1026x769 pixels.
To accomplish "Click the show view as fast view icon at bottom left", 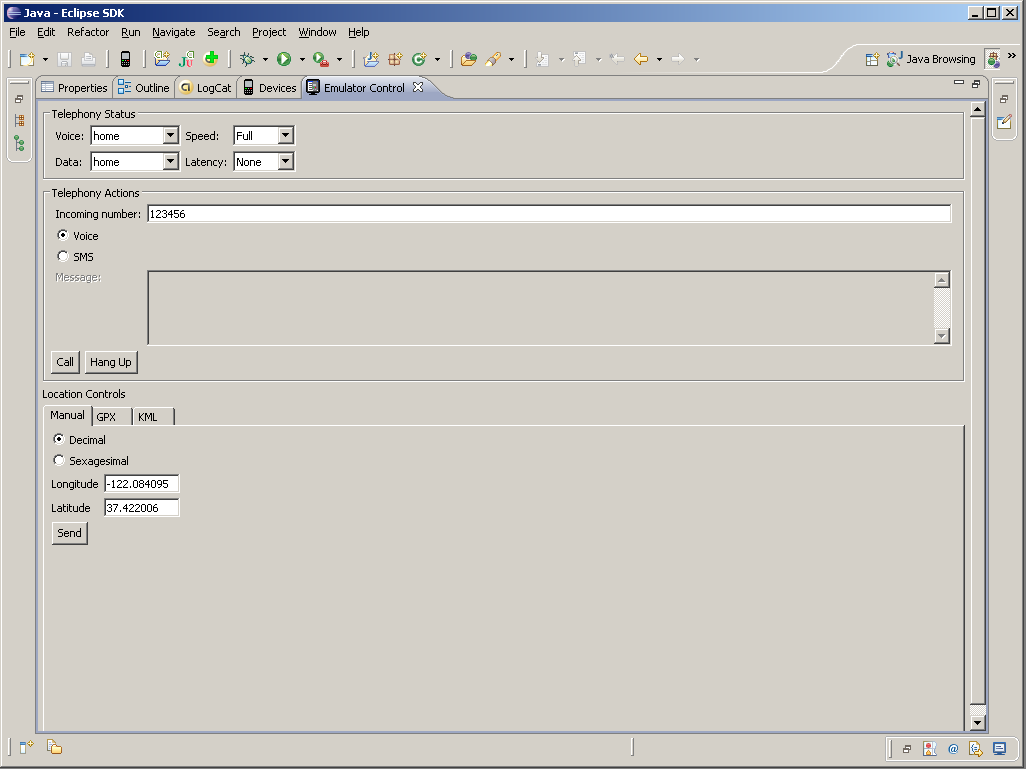I will [x=26, y=747].
